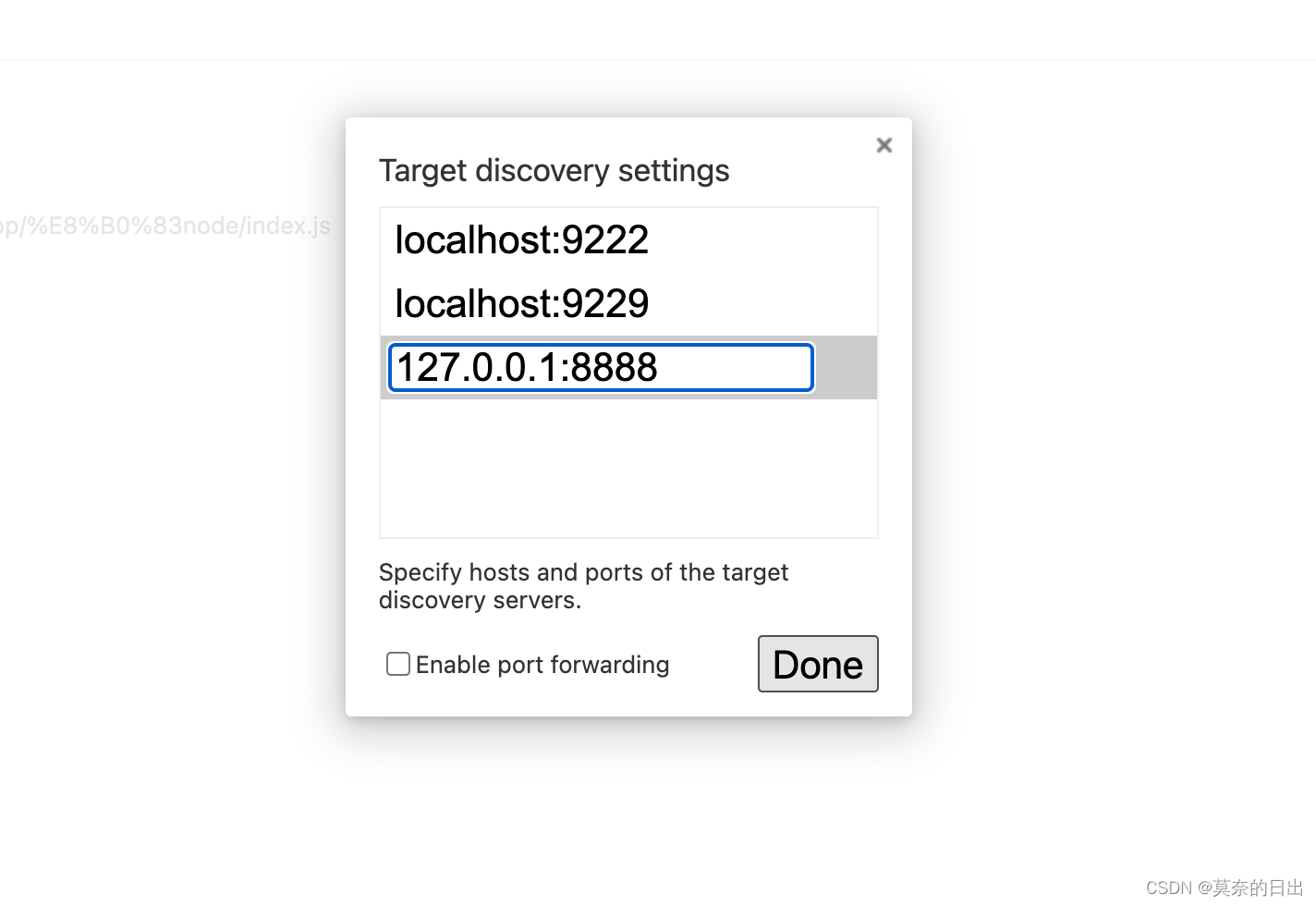Place cursor after 8888 in the input
Screen dimensions: 1316x906
tap(660, 368)
